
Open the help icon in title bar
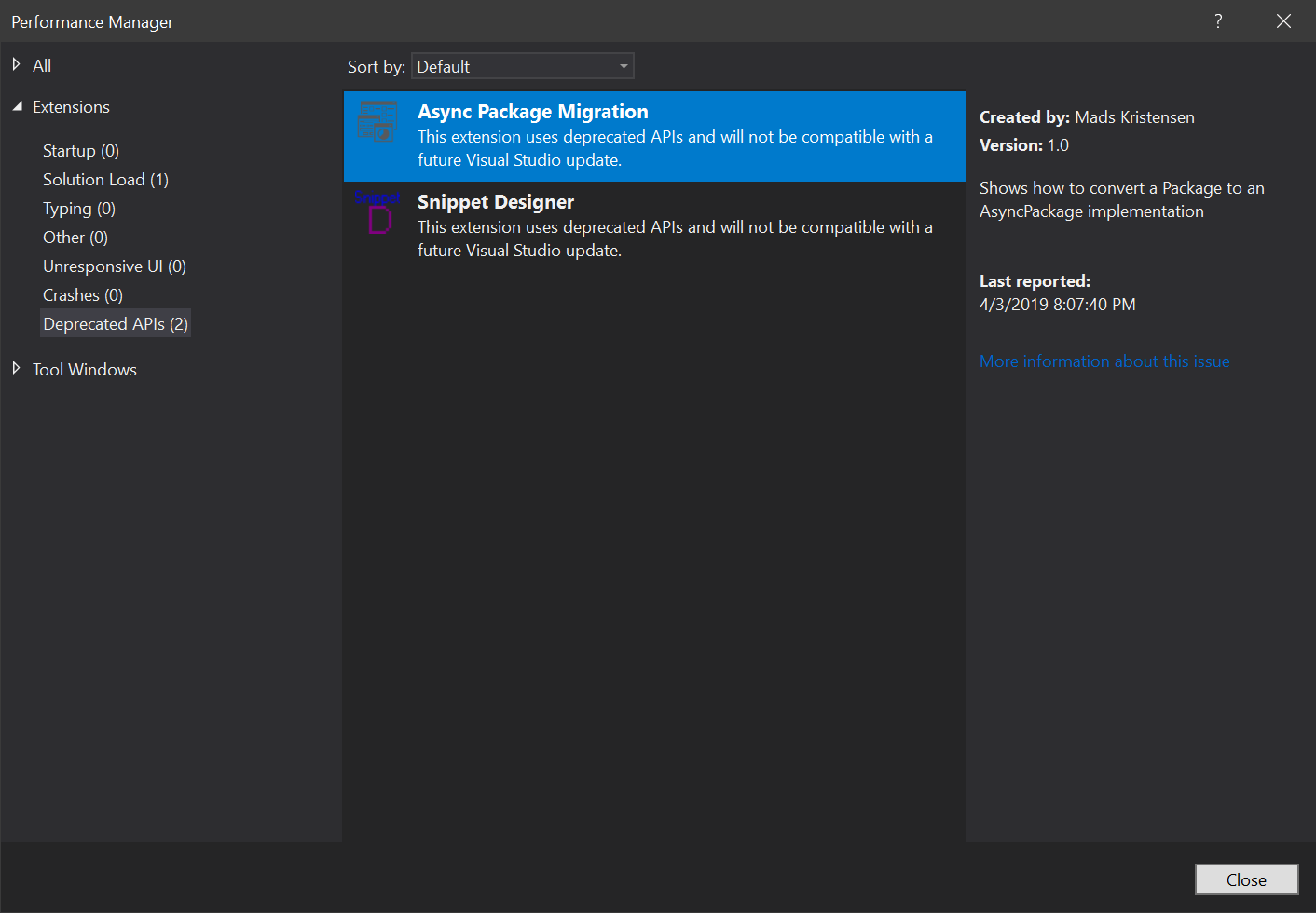pos(1218,20)
